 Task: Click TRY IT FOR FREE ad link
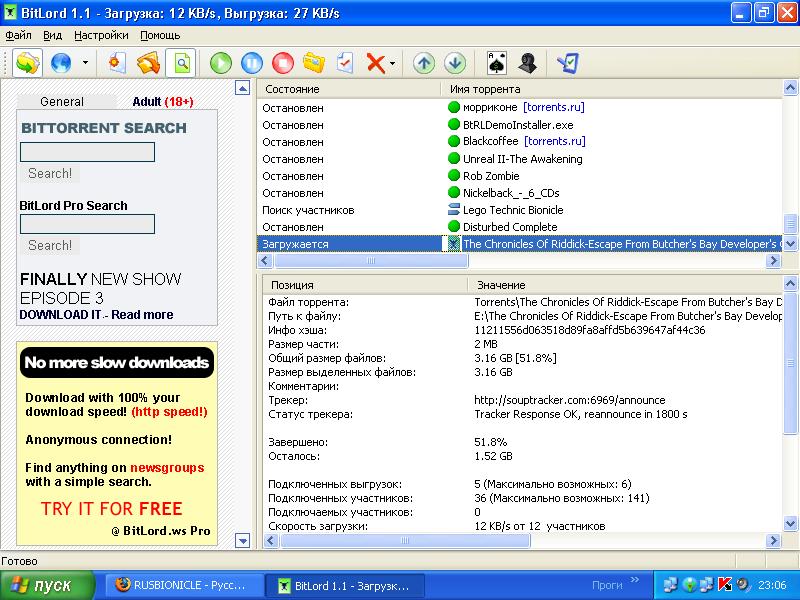[111, 509]
